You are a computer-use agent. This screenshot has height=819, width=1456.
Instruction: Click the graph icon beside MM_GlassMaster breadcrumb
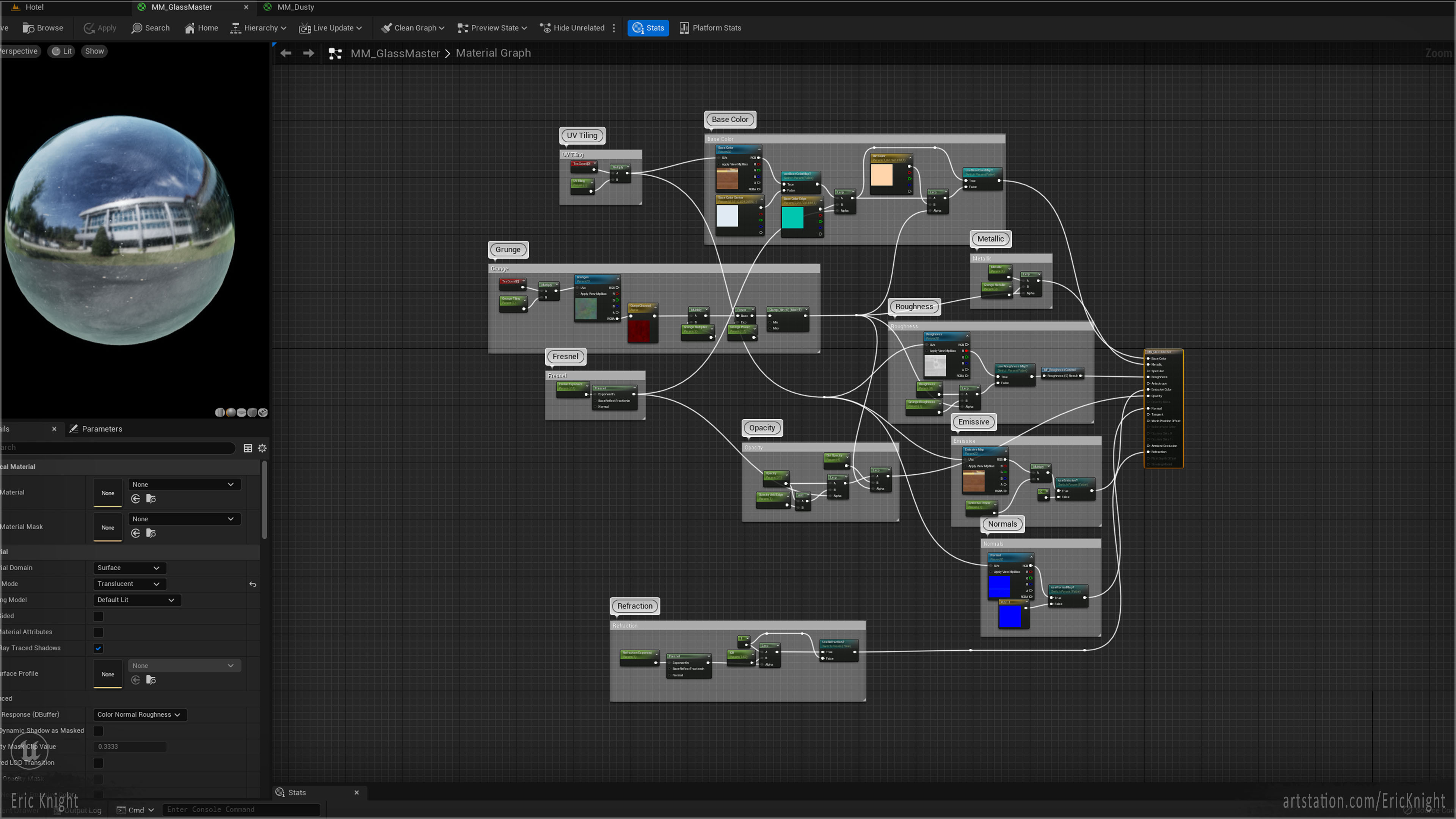click(335, 53)
